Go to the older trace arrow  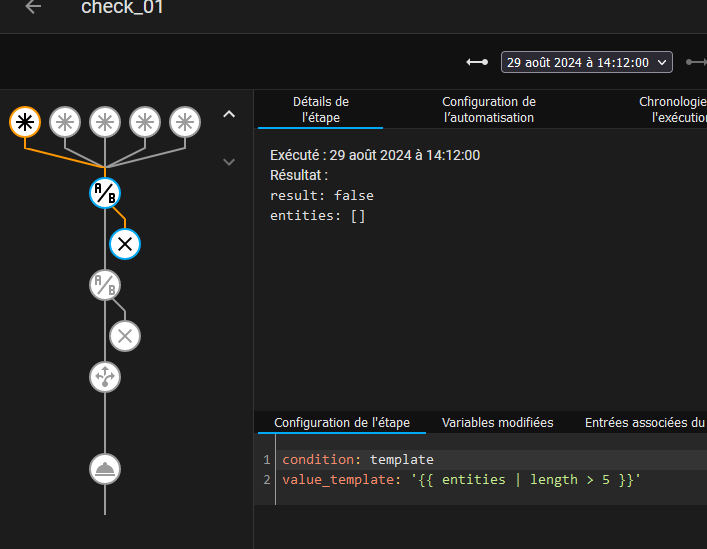tap(477, 62)
